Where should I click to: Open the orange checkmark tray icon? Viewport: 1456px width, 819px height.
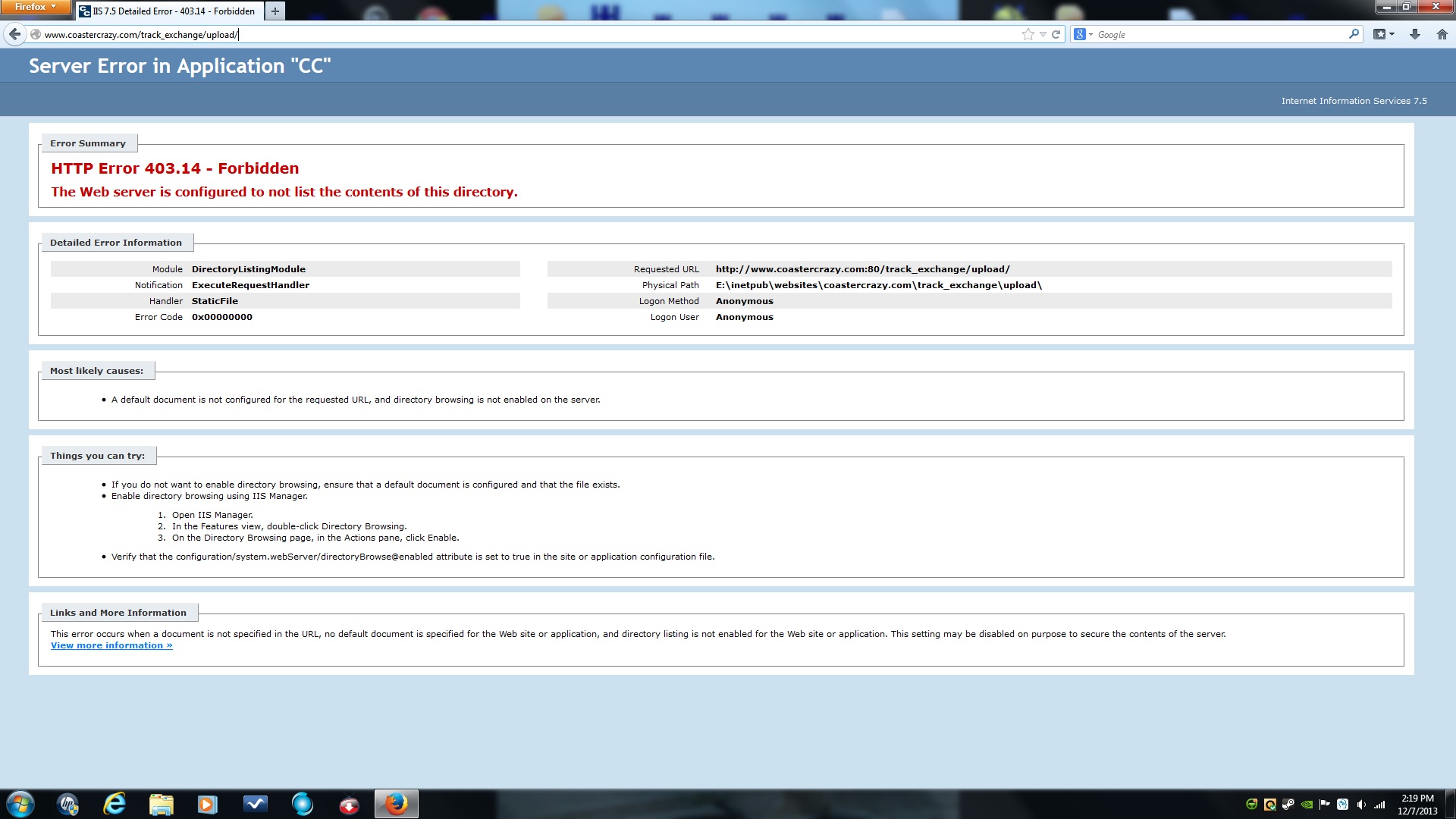[1269, 804]
